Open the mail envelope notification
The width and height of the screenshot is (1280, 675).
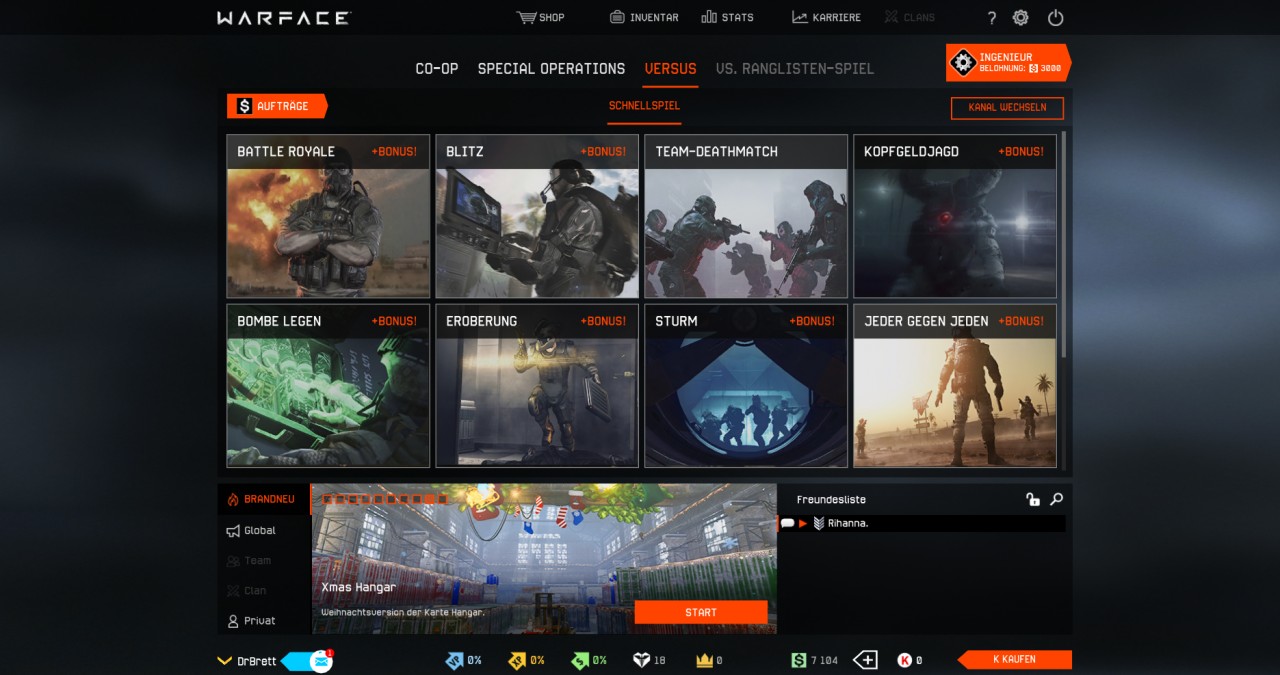point(321,660)
